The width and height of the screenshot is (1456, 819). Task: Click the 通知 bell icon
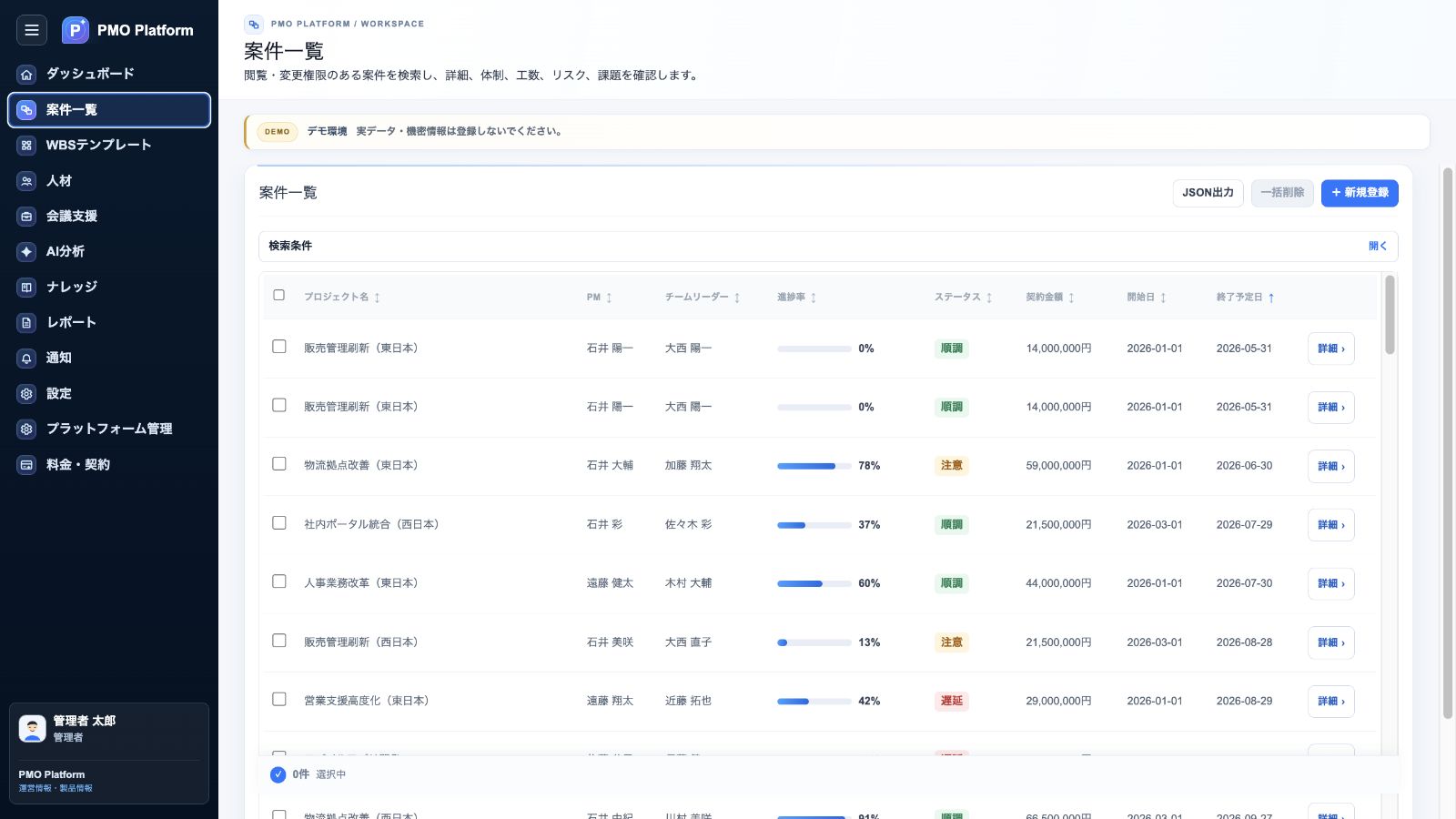[x=26, y=359]
